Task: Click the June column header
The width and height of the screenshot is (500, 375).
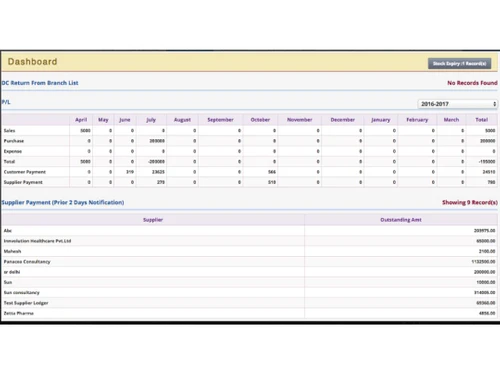Action: 125,120
